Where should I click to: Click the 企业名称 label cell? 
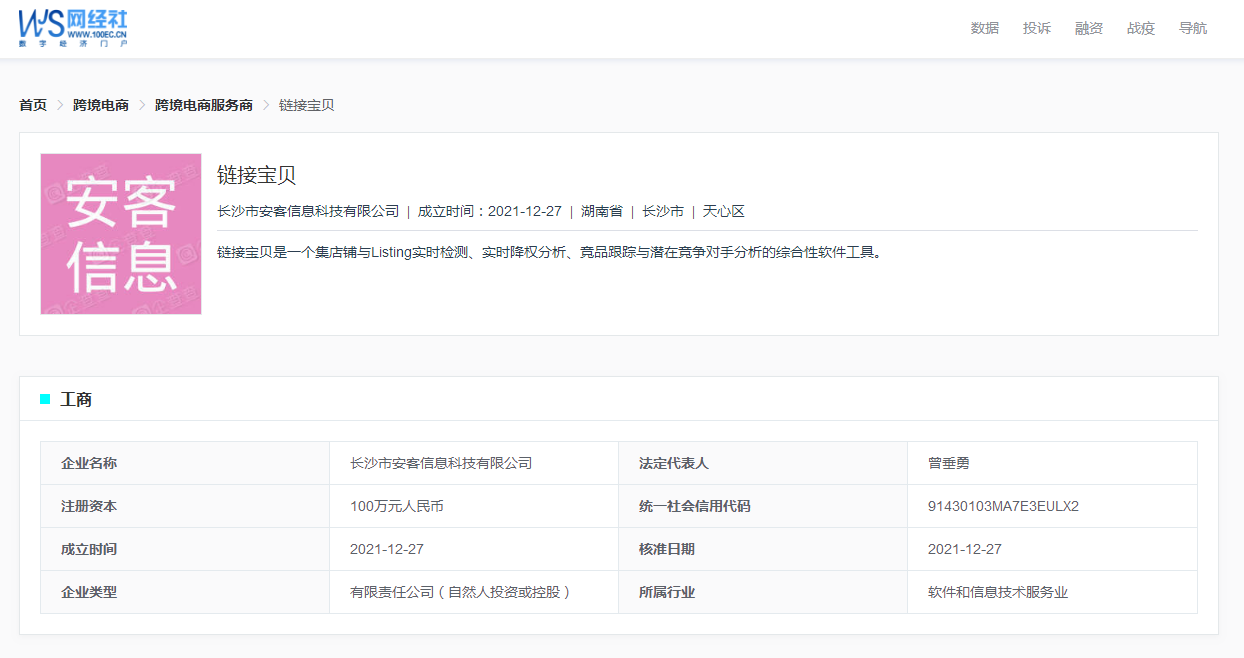pos(185,463)
